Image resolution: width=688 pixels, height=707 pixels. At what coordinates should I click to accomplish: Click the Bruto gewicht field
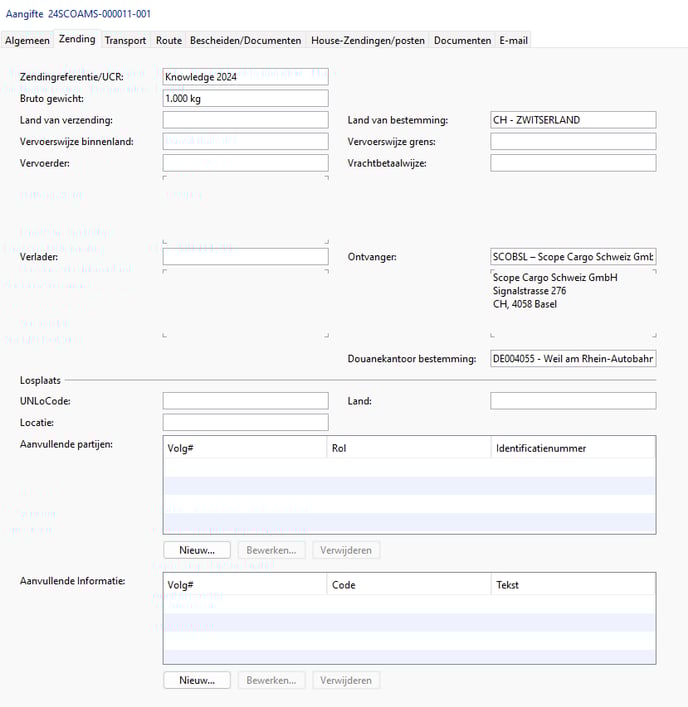pos(245,98)
